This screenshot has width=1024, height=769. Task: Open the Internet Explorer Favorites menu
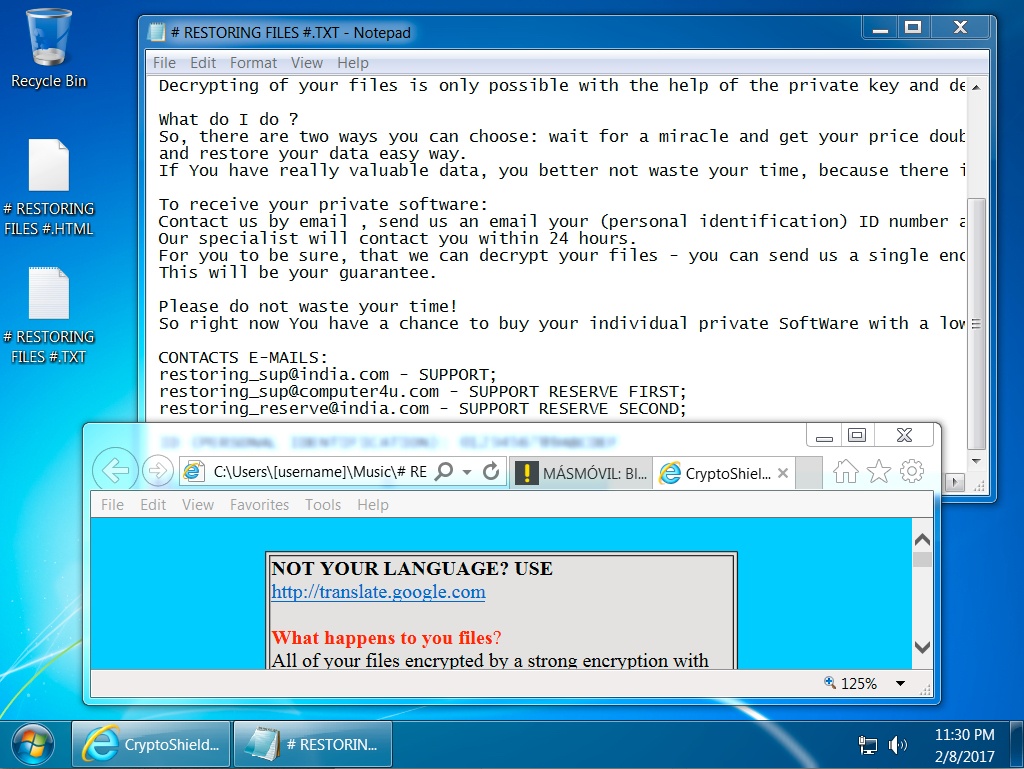tap(259, 505)
